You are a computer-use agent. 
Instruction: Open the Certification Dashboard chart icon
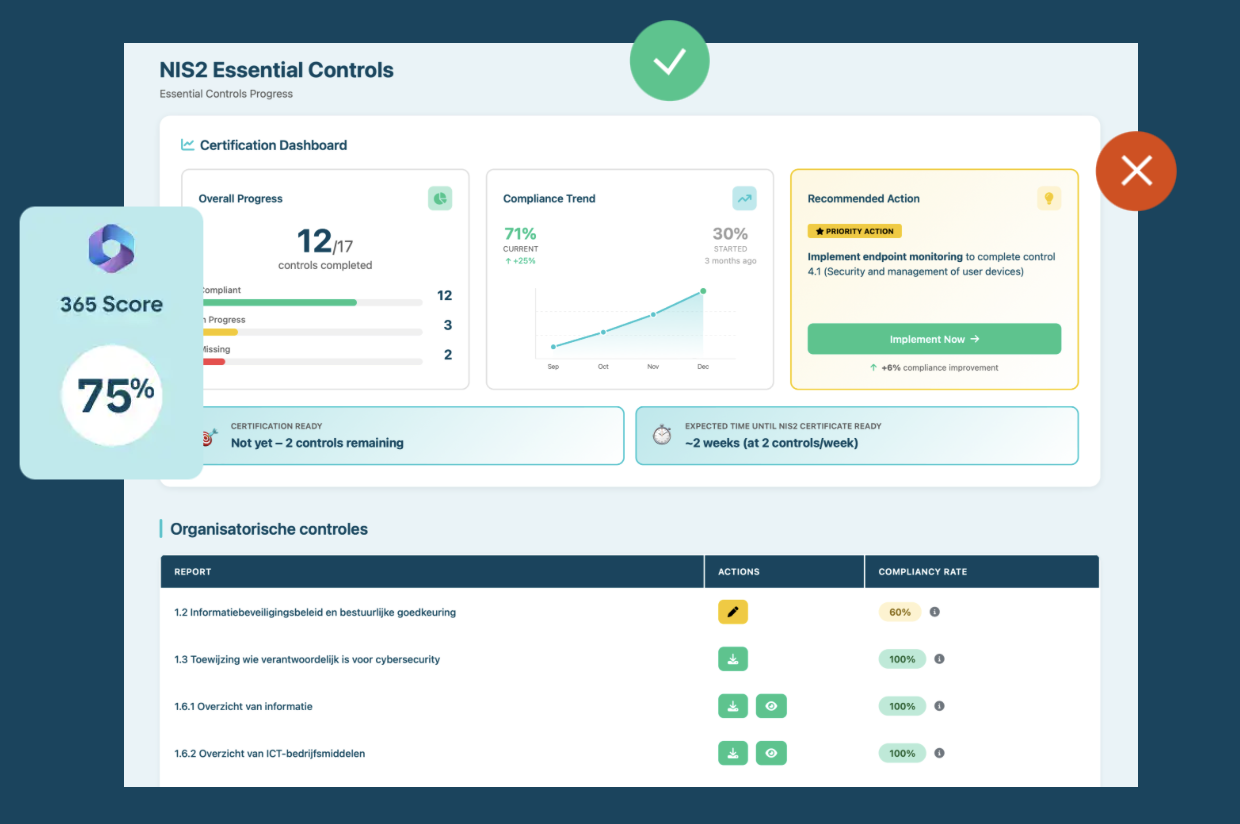(x=187, y=144)
